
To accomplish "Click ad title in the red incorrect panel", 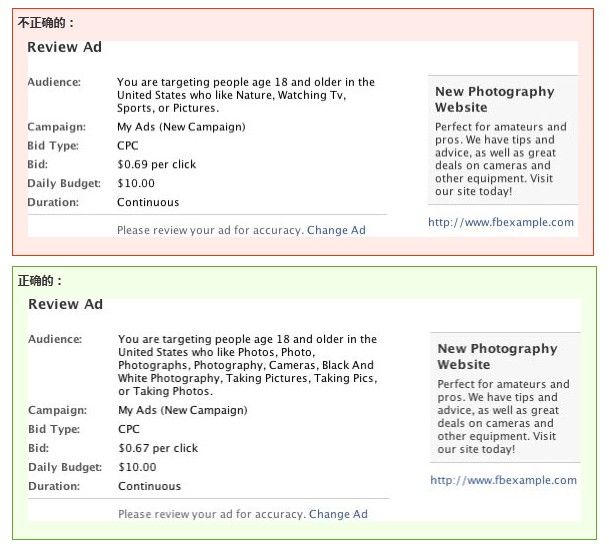I will coord(494,99).
